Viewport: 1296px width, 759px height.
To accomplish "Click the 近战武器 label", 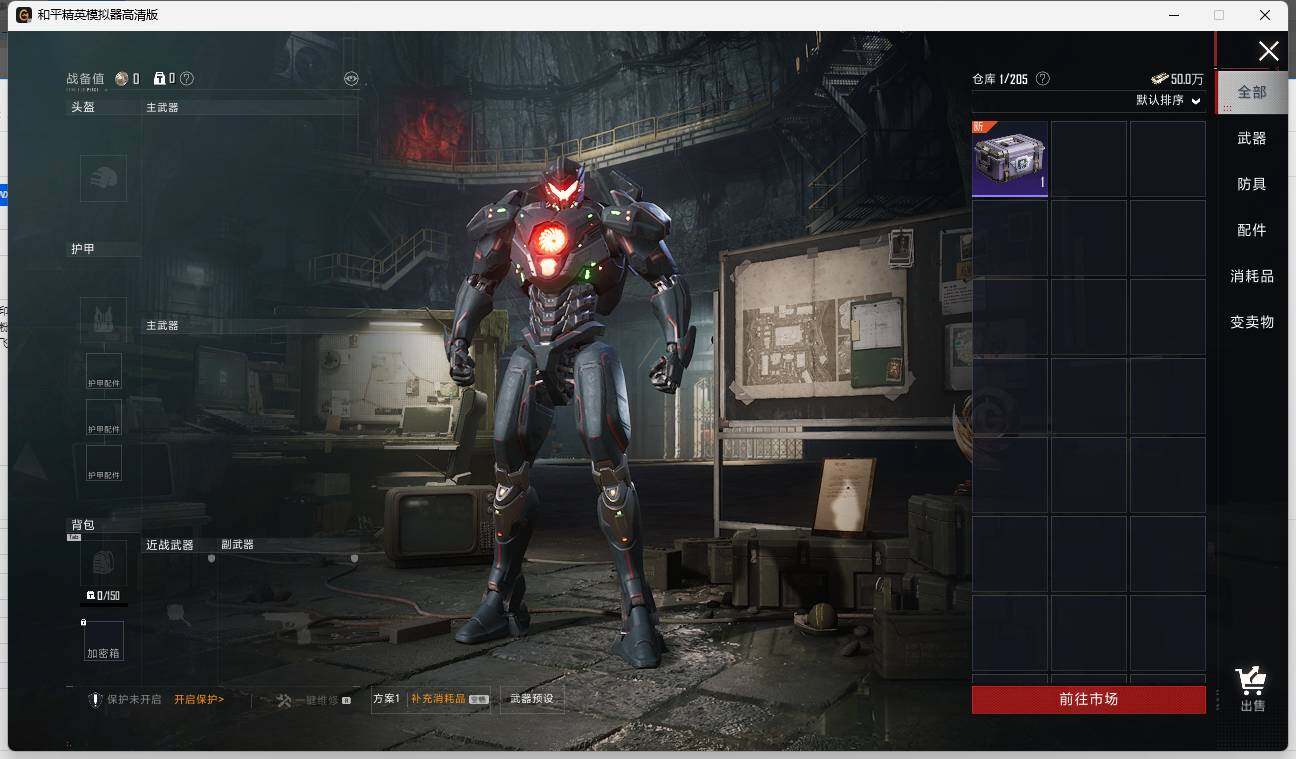I will coord(170,545).
